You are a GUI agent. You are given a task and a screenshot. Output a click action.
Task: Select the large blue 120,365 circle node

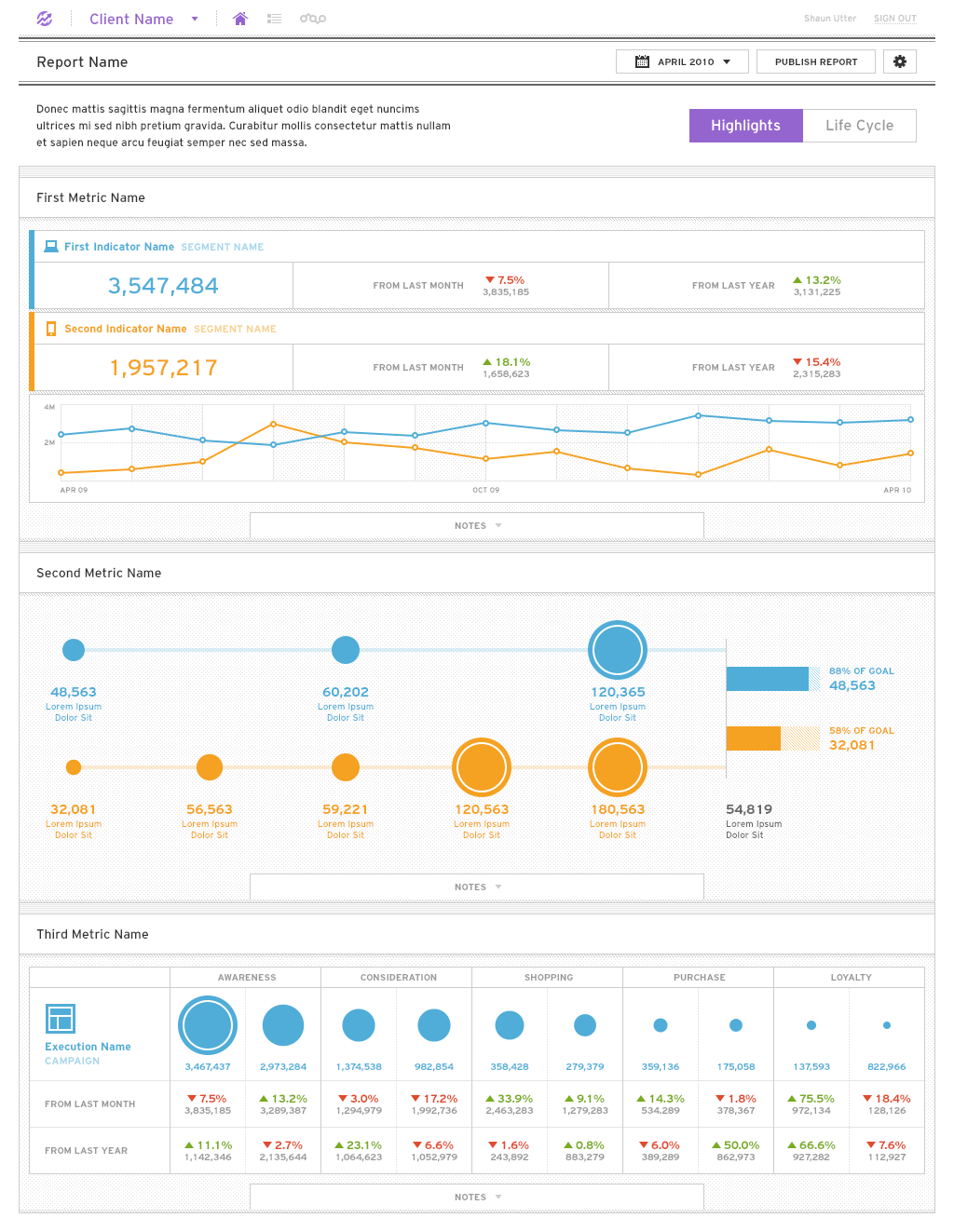pos(618,650)
